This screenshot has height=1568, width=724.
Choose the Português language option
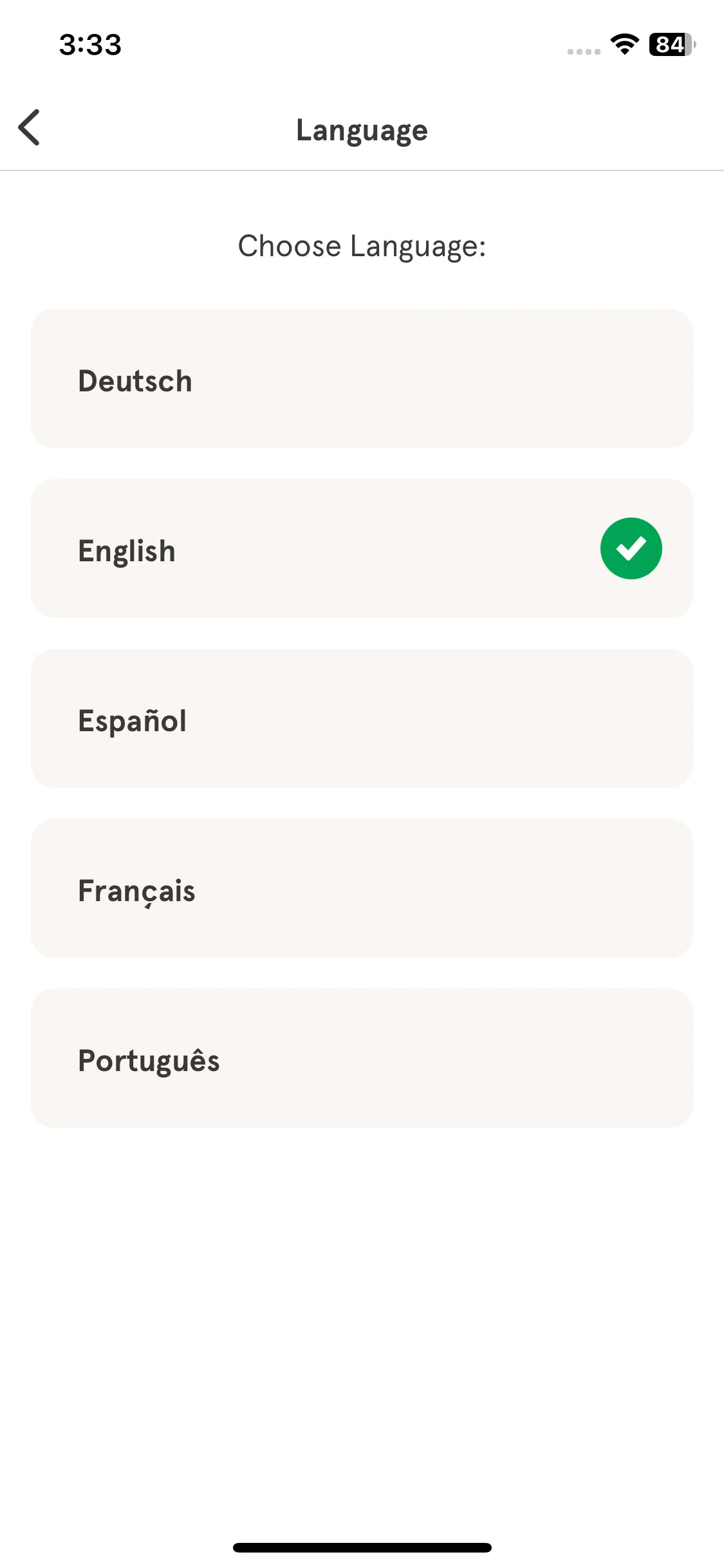(362, 1058)
